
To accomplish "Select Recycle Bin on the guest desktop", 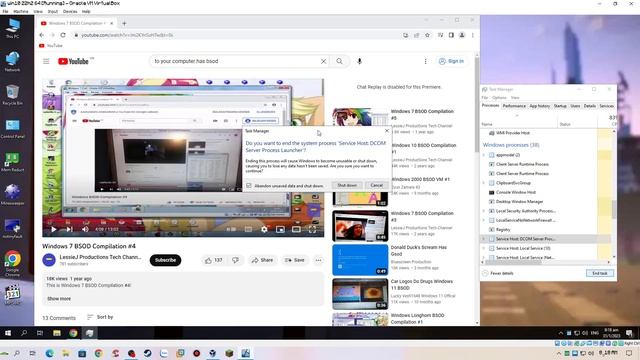I will click(x=12, y=95).
